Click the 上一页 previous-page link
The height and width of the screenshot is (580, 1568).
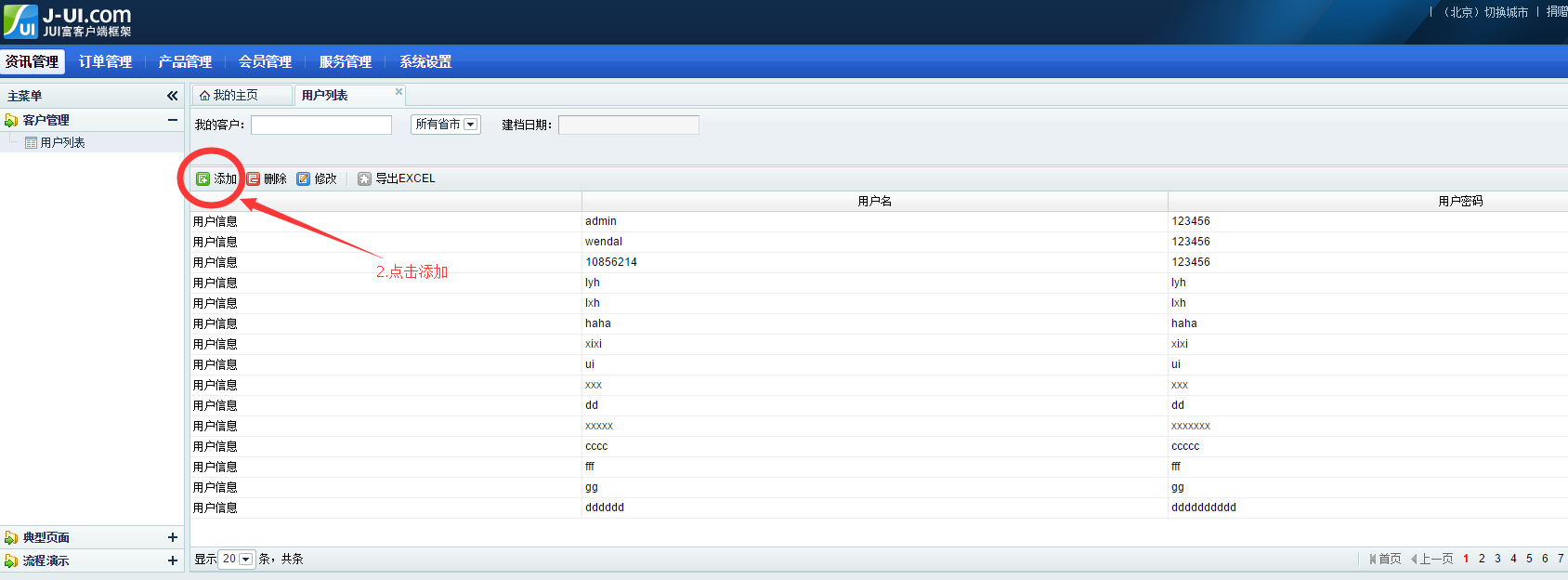tap(1431, 559)
